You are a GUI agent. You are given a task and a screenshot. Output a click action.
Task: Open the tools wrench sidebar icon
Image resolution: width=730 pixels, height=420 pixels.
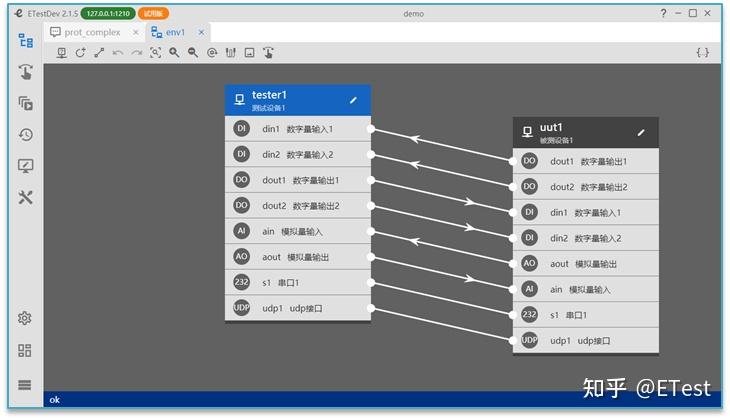coord(26,197)
